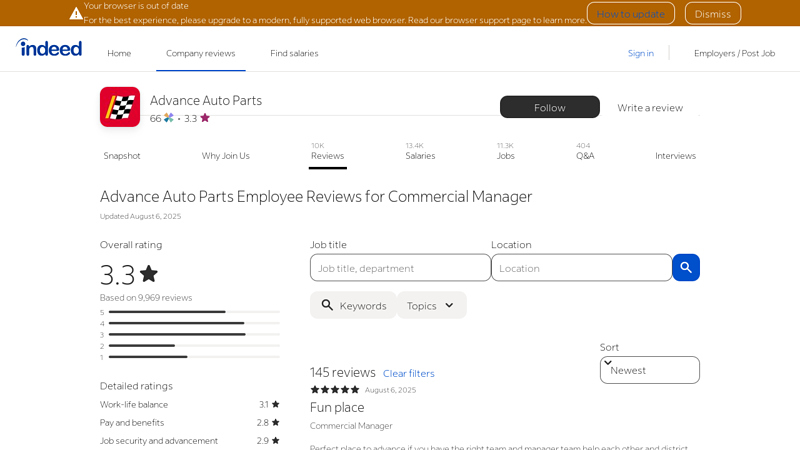
Task: Click How to update button
Action: point(631,14)
